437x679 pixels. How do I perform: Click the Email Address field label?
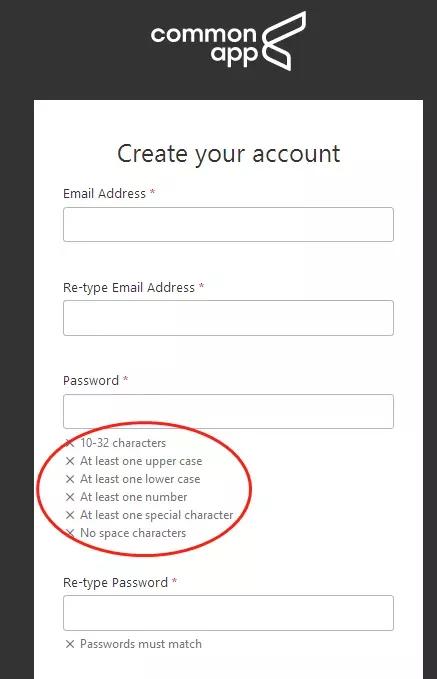104,194
